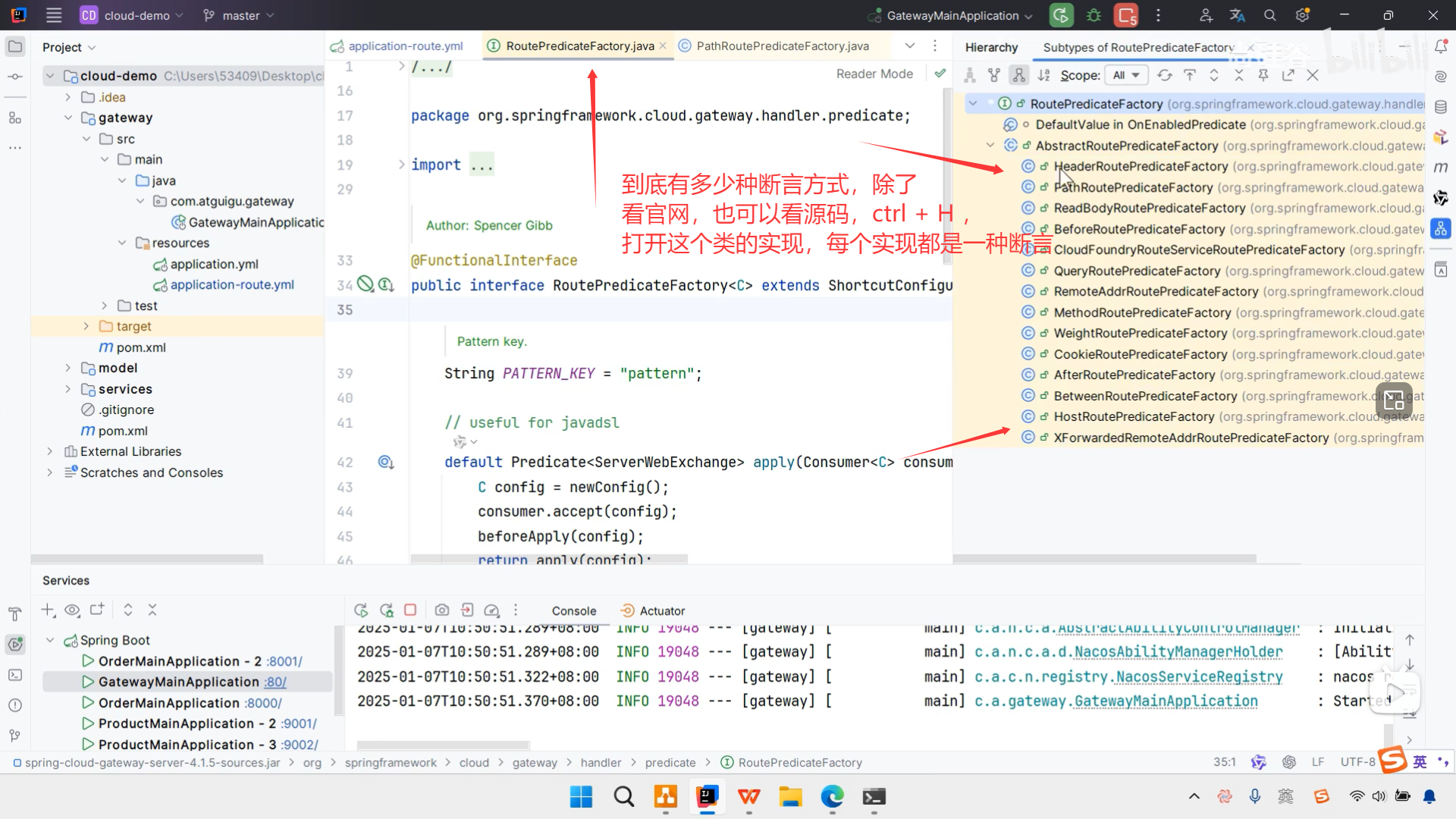Click the :80/ link of GatewayMainApplication
The height and width of the screenshot is (819, 1456).
click(275, 682)
